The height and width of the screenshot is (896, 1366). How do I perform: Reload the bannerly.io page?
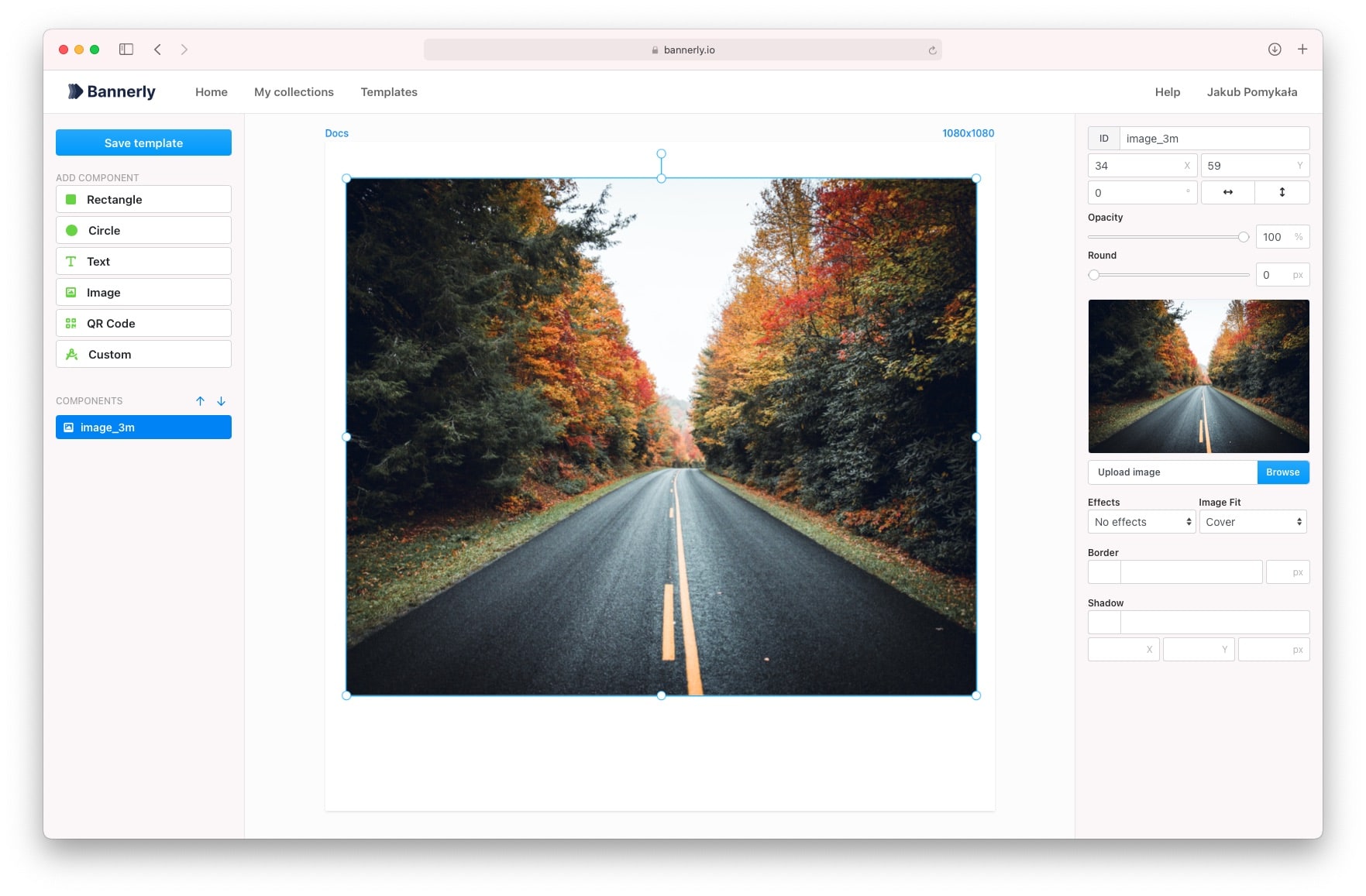[932, 50]
